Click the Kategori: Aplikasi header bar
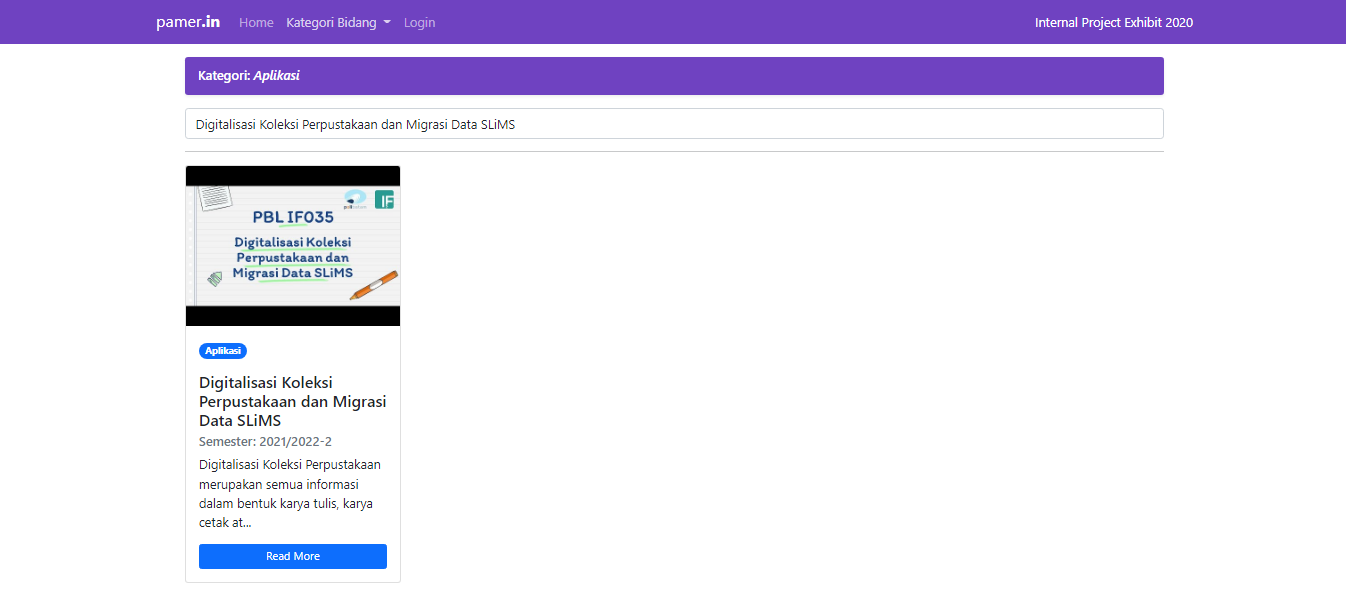This screenshot has height=614, width=1346. pos(674,76)
